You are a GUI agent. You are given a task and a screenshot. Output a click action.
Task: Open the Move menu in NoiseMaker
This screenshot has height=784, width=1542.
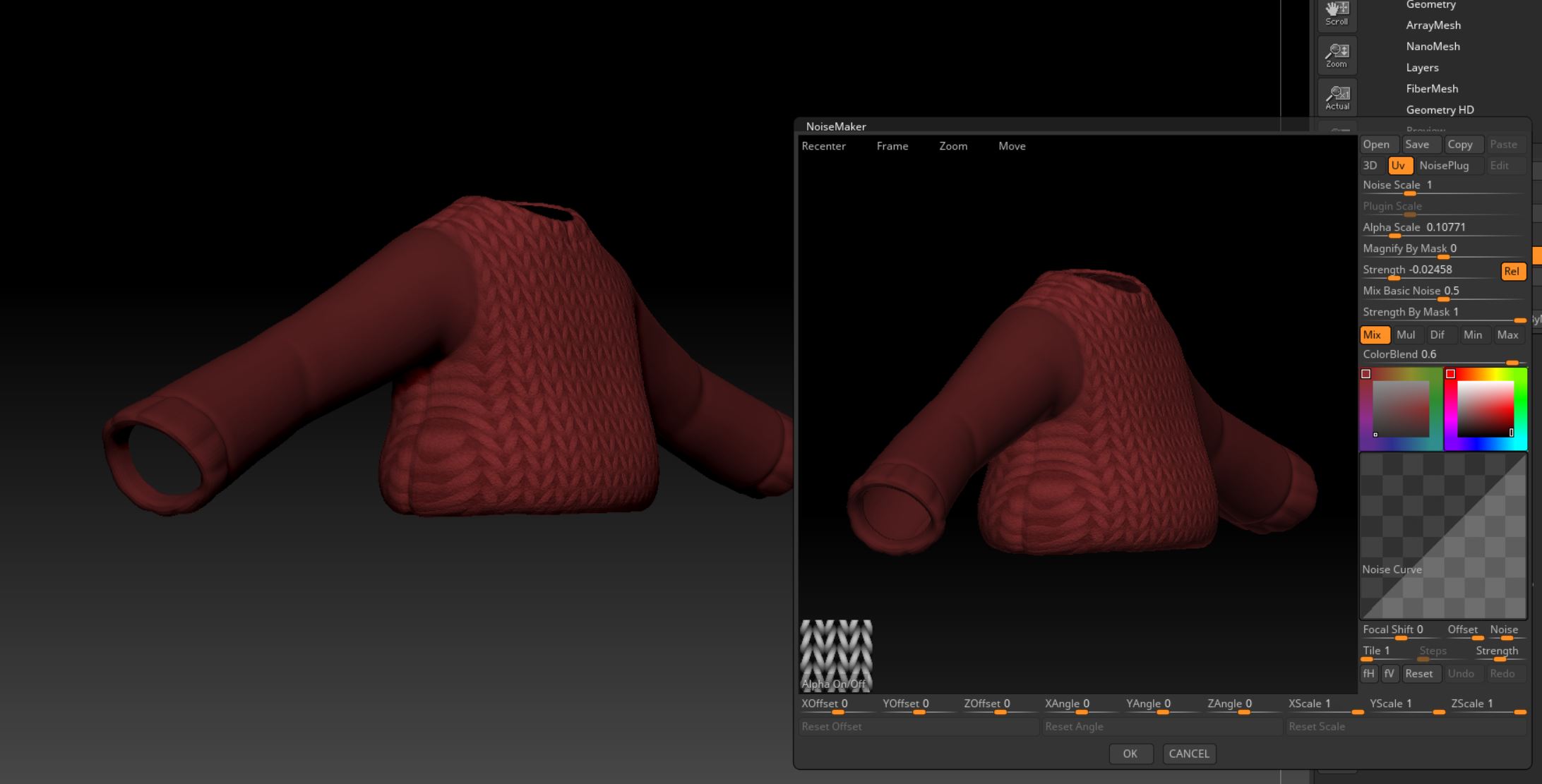1011,146
